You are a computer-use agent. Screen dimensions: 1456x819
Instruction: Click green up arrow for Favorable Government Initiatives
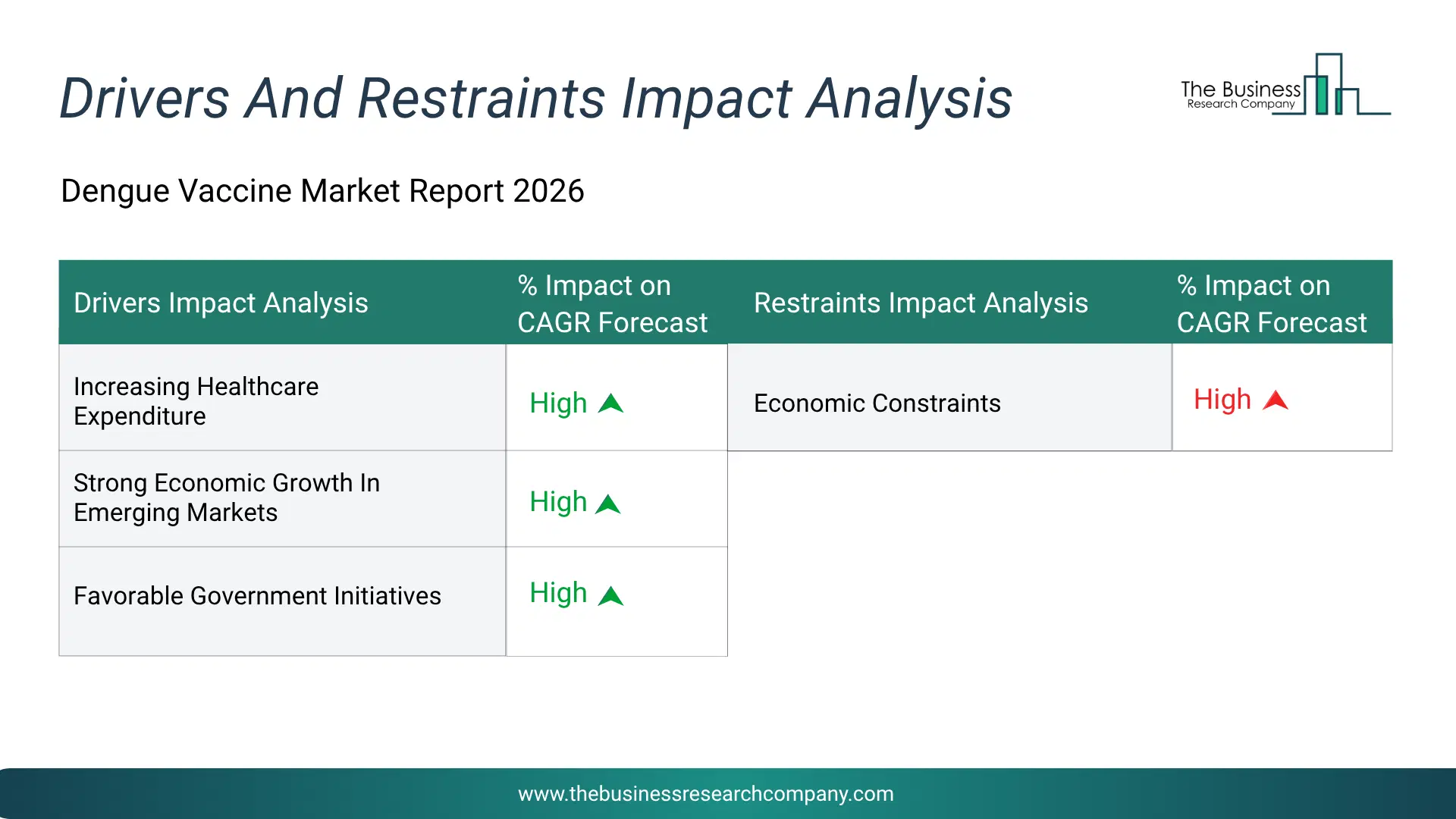(x=610, y=596)
